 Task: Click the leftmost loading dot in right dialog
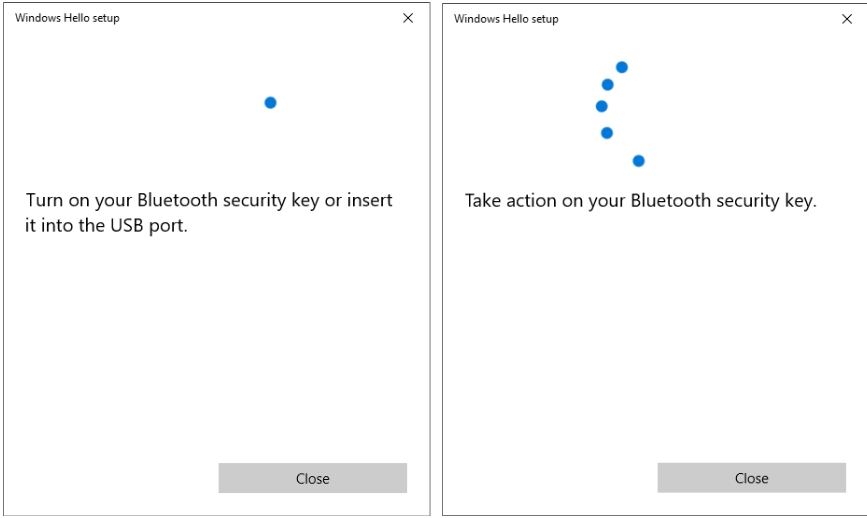[601, 106]
